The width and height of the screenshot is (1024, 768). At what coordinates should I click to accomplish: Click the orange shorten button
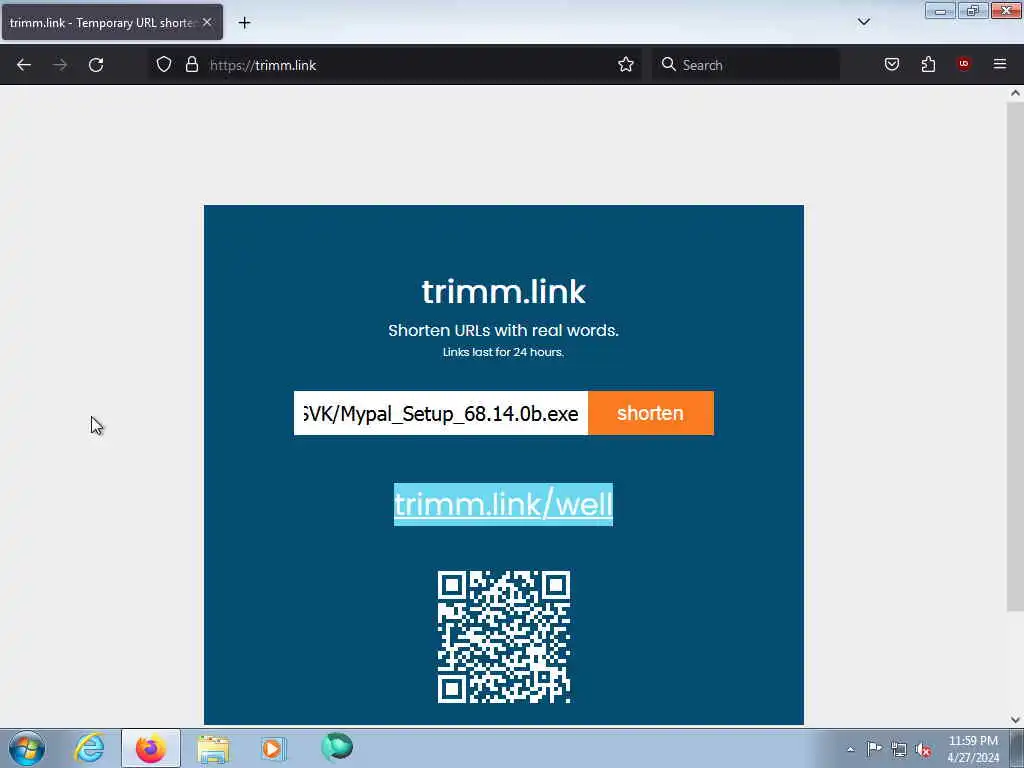click(x=650, y=413)
